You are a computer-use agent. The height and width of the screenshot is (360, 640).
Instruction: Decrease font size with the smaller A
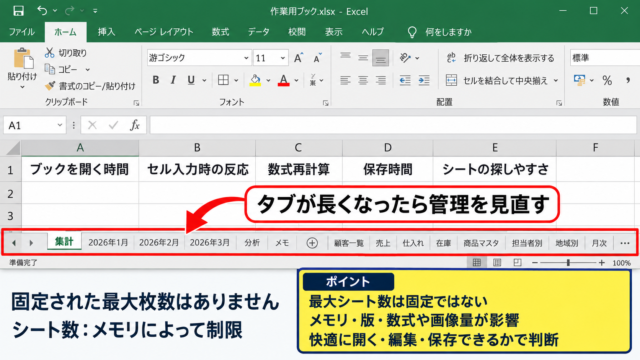coord(317,58)
